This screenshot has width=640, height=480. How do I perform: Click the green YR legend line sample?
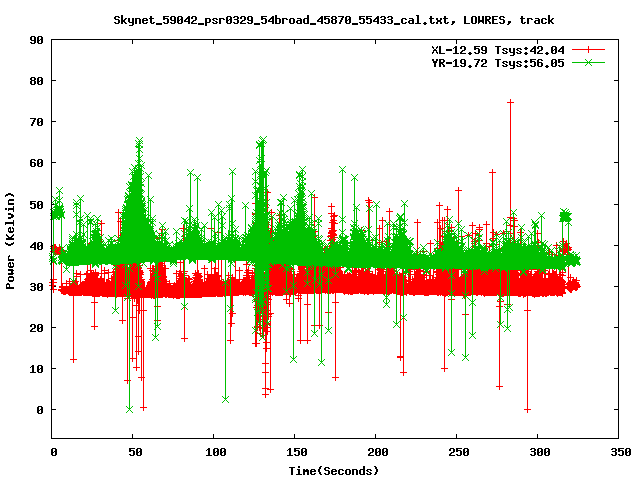tap(588, 62)
